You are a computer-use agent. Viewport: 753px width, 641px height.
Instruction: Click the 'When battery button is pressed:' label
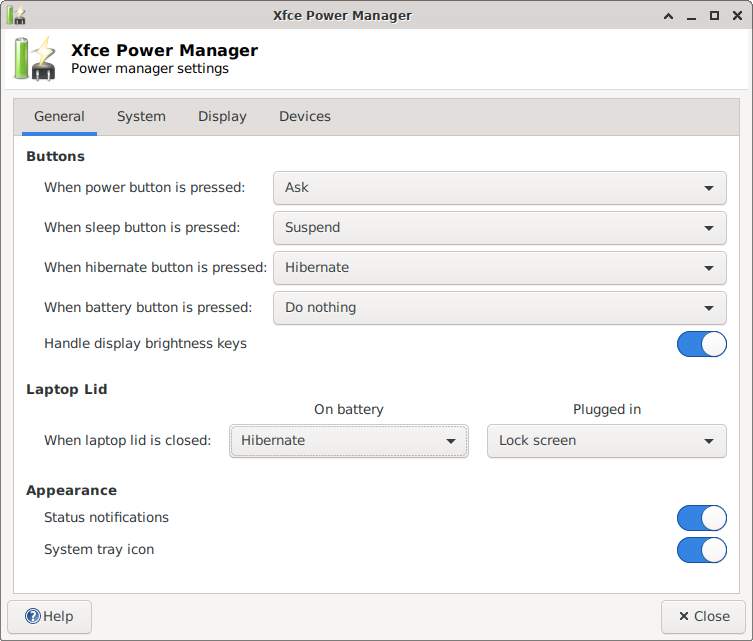point(148,307)
